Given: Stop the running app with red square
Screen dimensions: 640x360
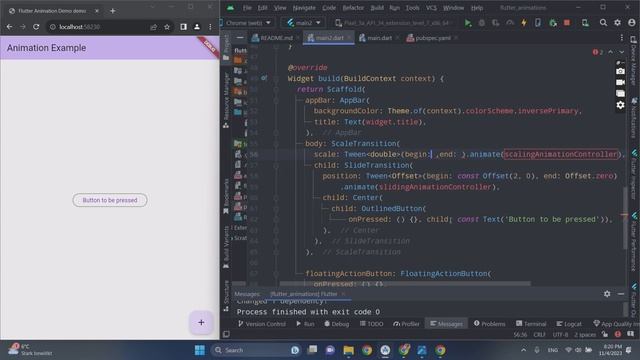Looking at the screenshot, I should coord(567,23).
